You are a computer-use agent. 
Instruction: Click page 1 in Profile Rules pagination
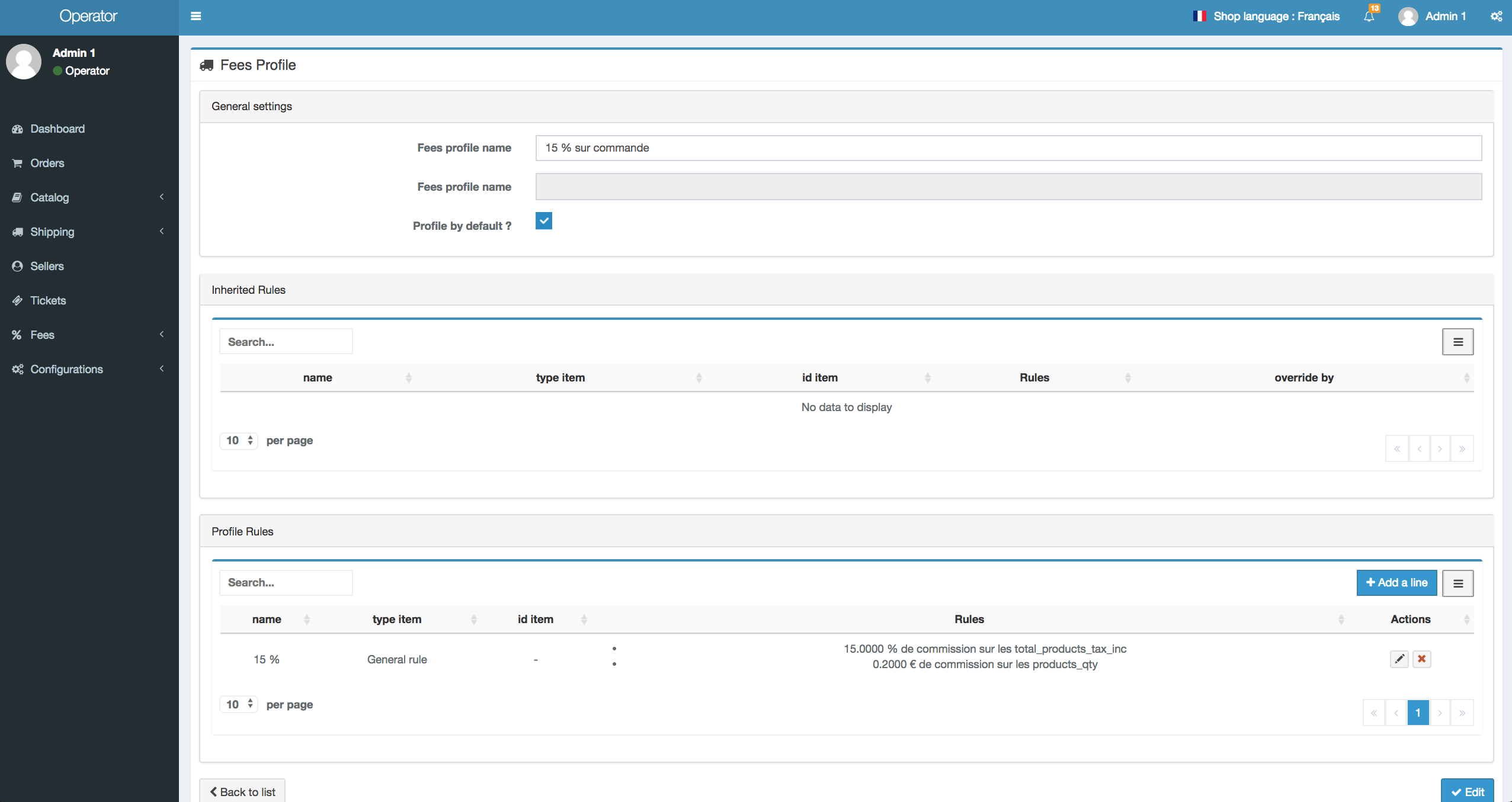tap(1418, 713)
